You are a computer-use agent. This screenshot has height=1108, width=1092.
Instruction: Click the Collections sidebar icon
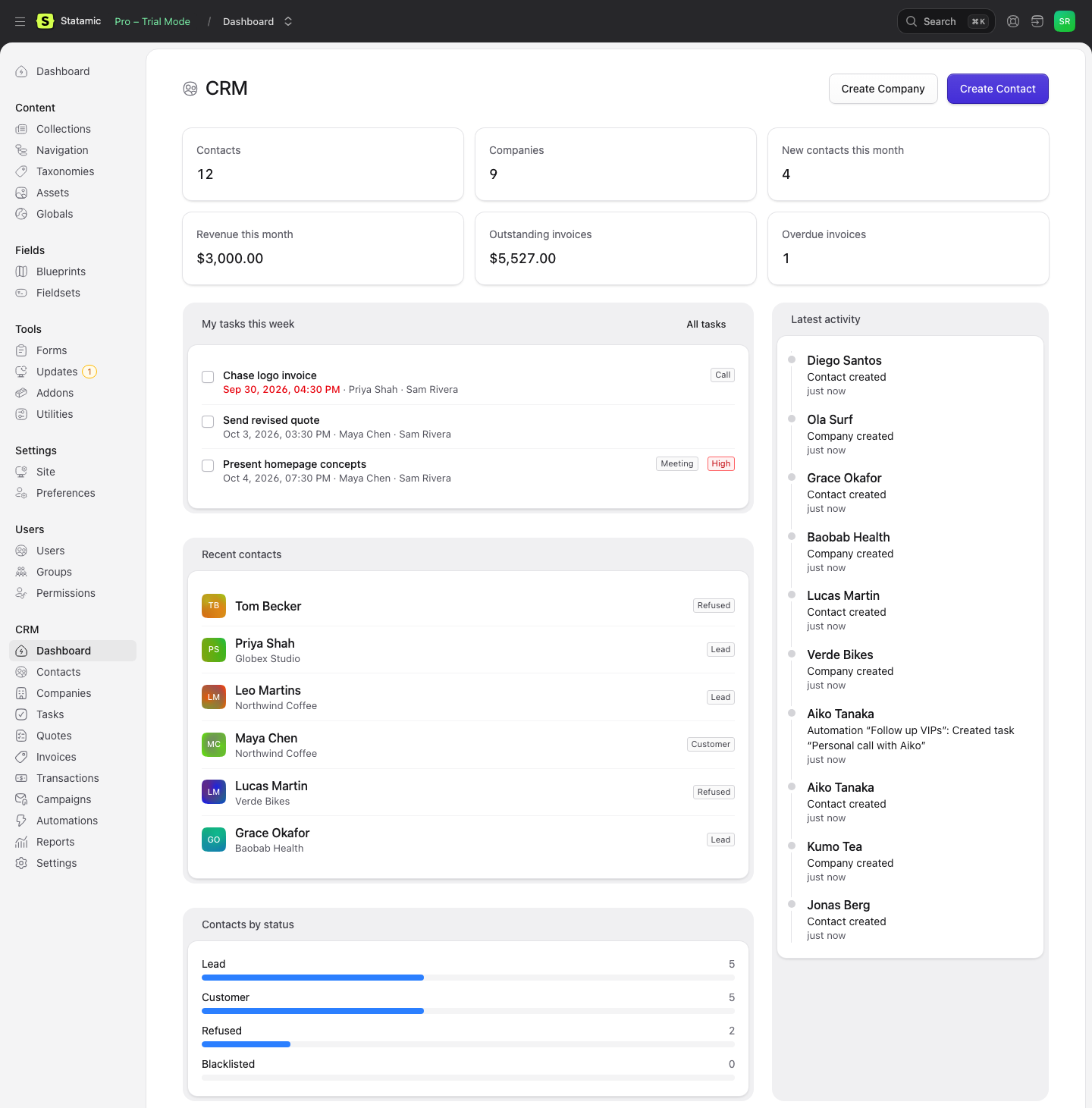pos(21,129)
